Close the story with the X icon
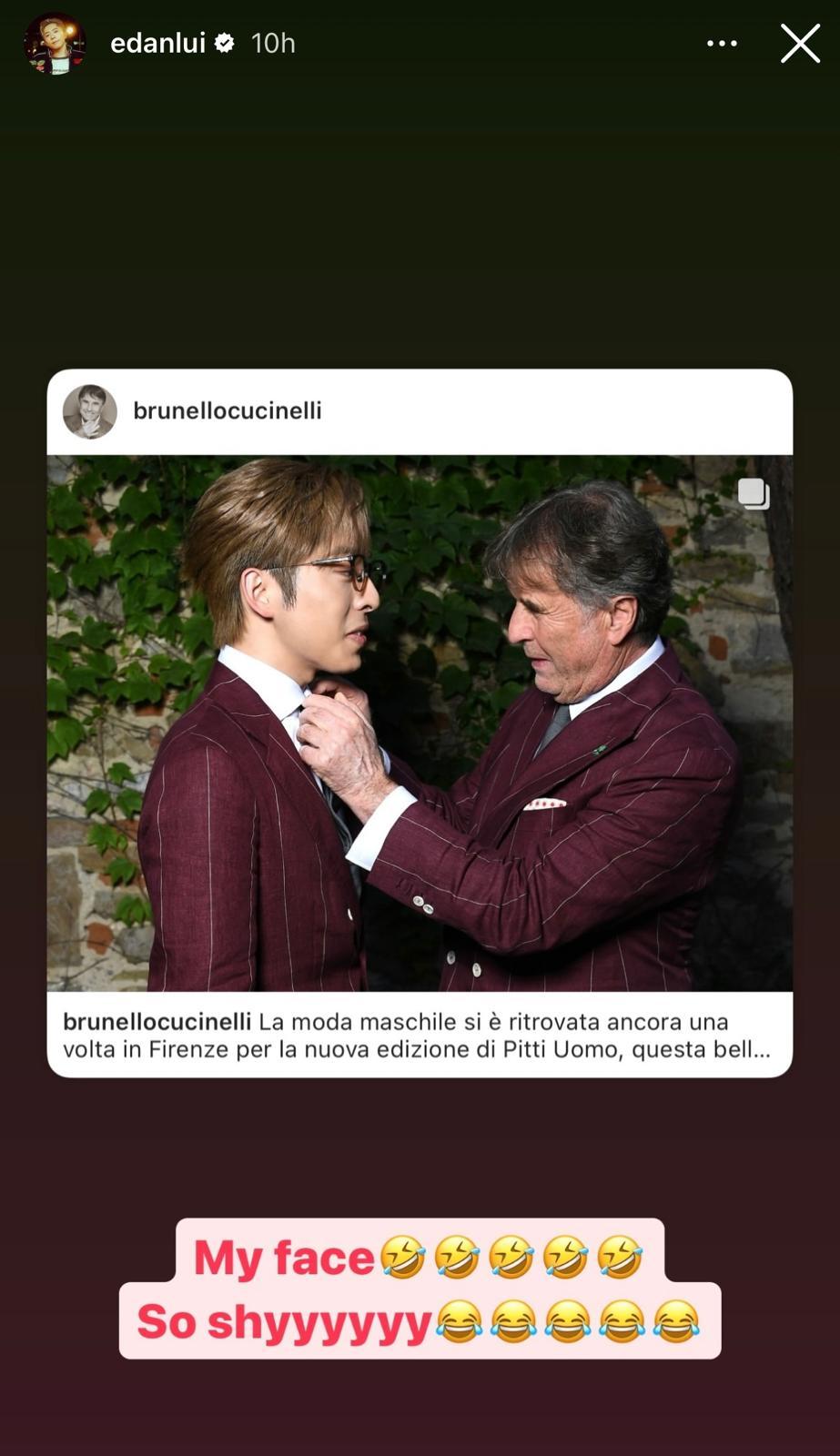 coord(800,43)
